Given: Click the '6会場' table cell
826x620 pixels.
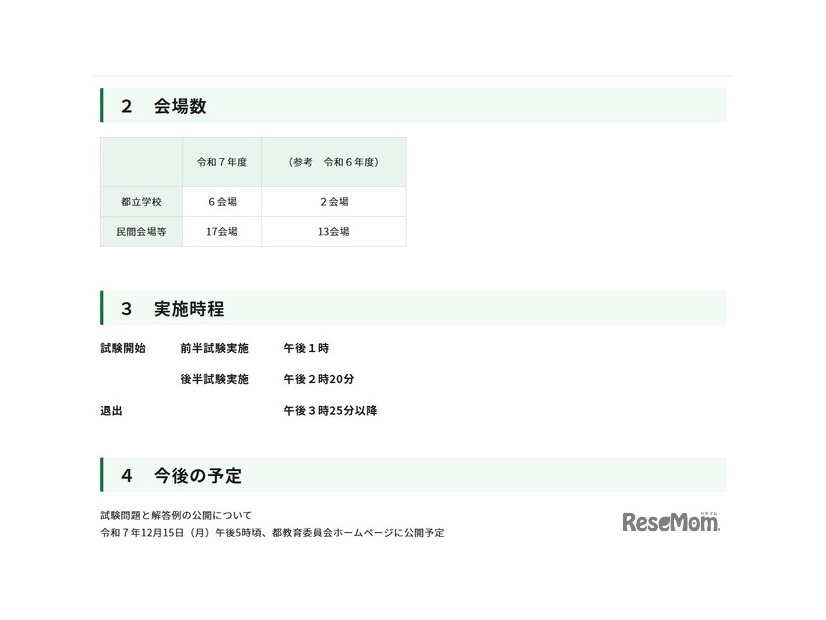Looking at the screenshot, I should [x=221, y=202].
